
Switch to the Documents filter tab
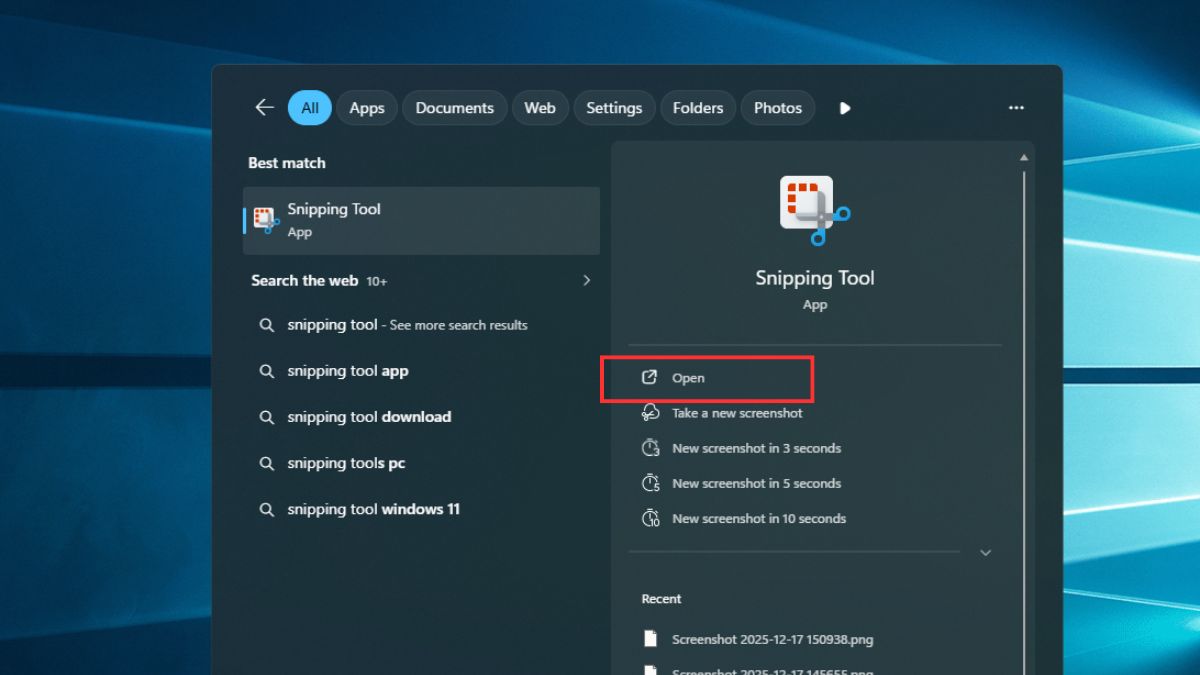click(x=455, y=108)
